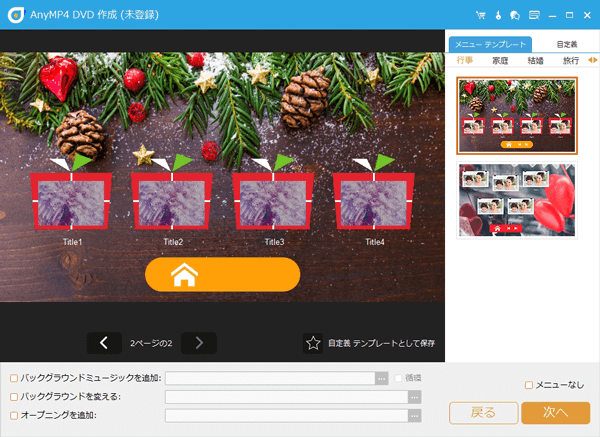The height and width of the screenshot is (437, 600).
Task: Open the chat support icon
Action: [515, 15]
